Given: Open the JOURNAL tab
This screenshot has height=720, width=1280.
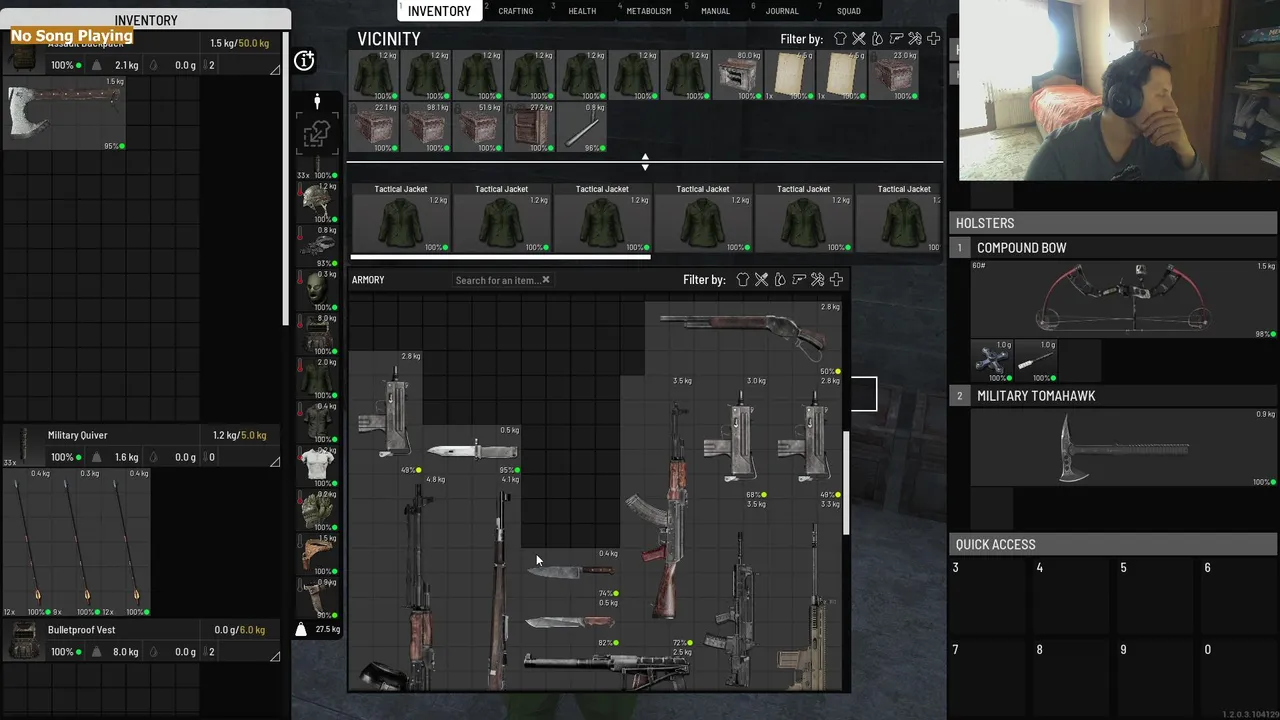Looking at the screenshot, I should pyautogui.click(x=782, y=11).
